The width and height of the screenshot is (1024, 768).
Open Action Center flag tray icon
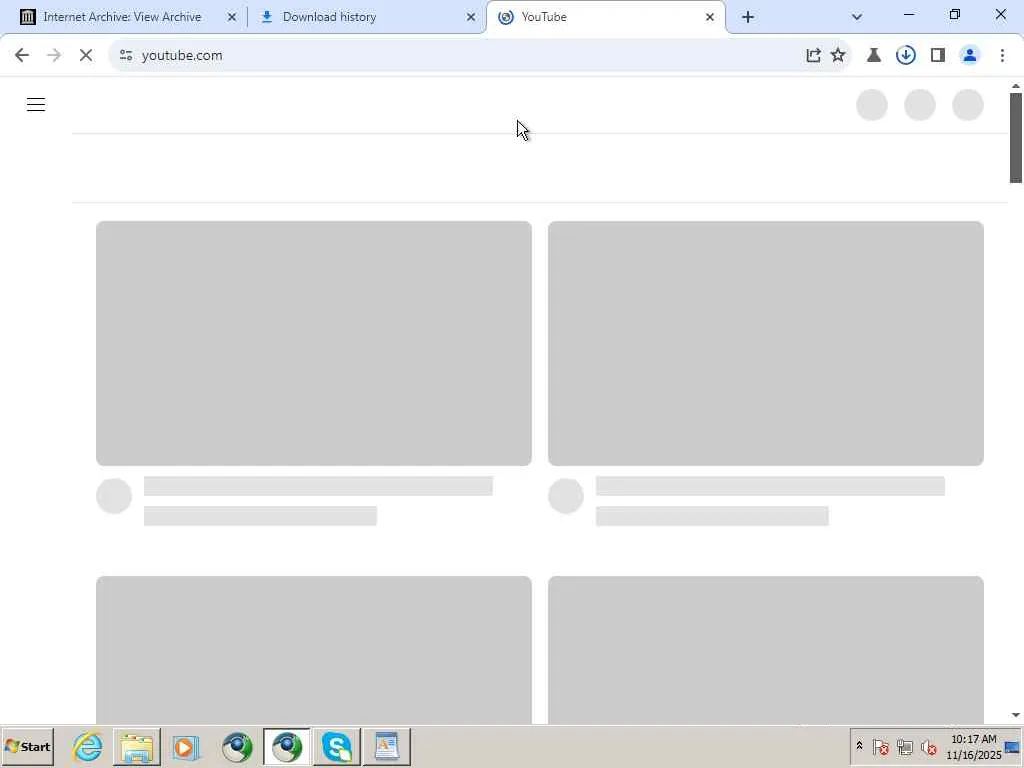coord(880,746)
